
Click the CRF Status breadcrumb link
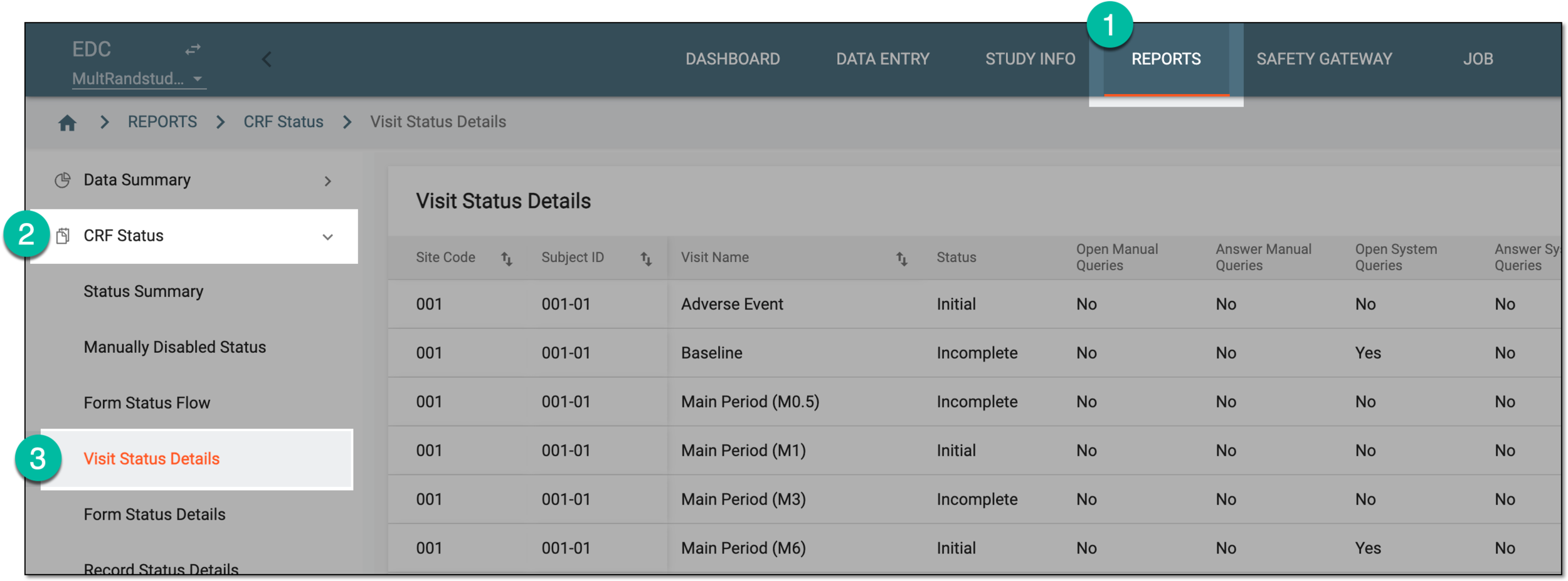[x=283, y=122]
